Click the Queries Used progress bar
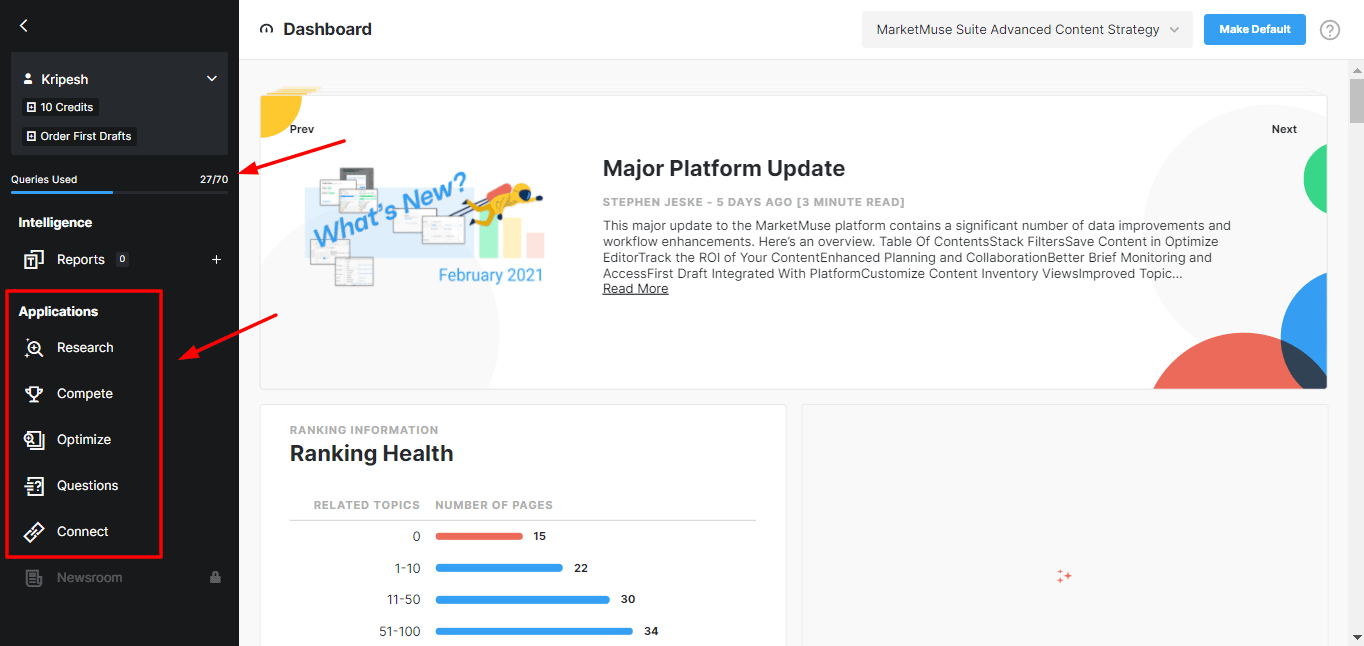The height and width of the screenshot is (646, 1364). [119, 191]
